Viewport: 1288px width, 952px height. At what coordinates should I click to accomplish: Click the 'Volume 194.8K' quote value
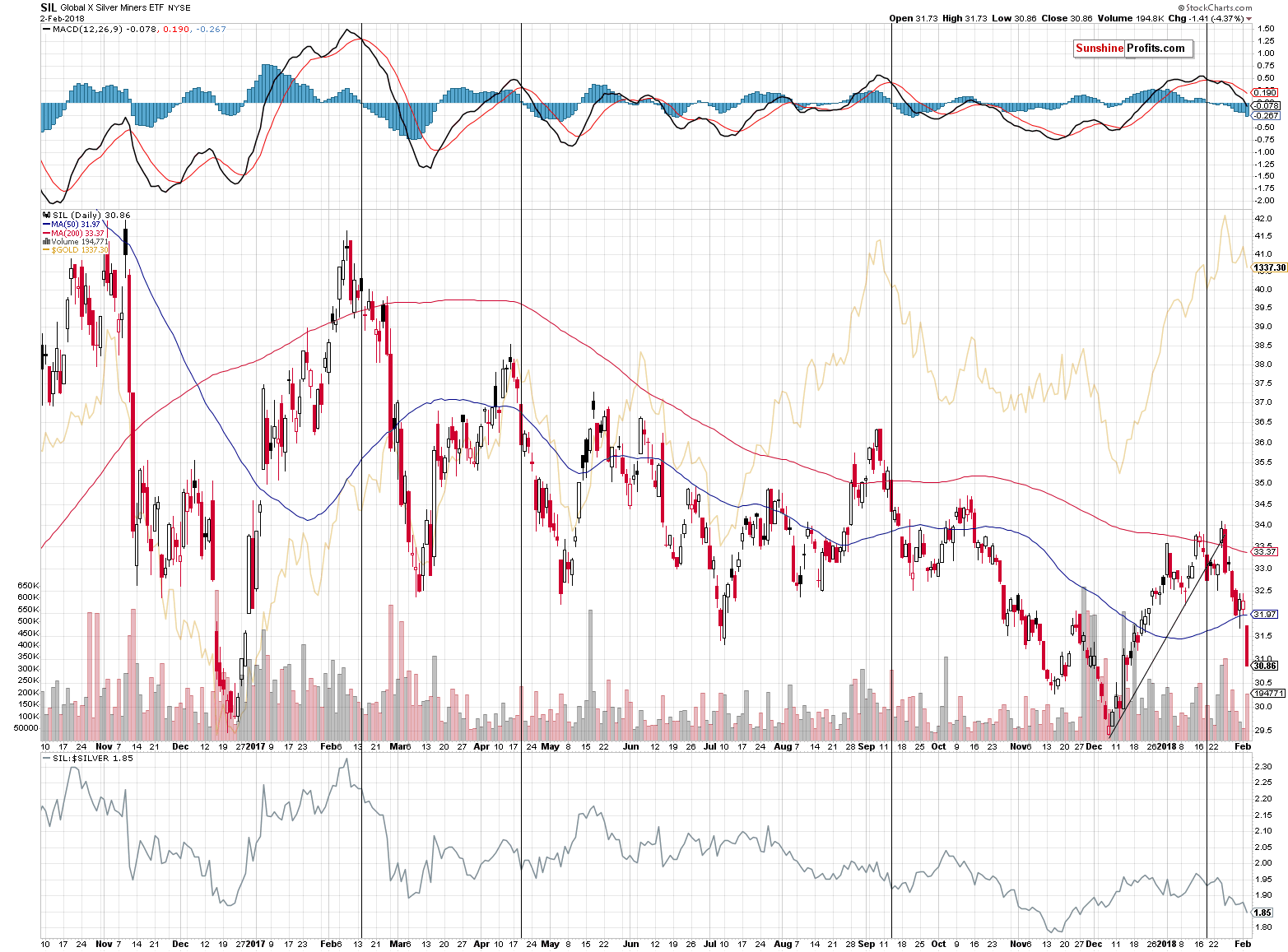1130,18
